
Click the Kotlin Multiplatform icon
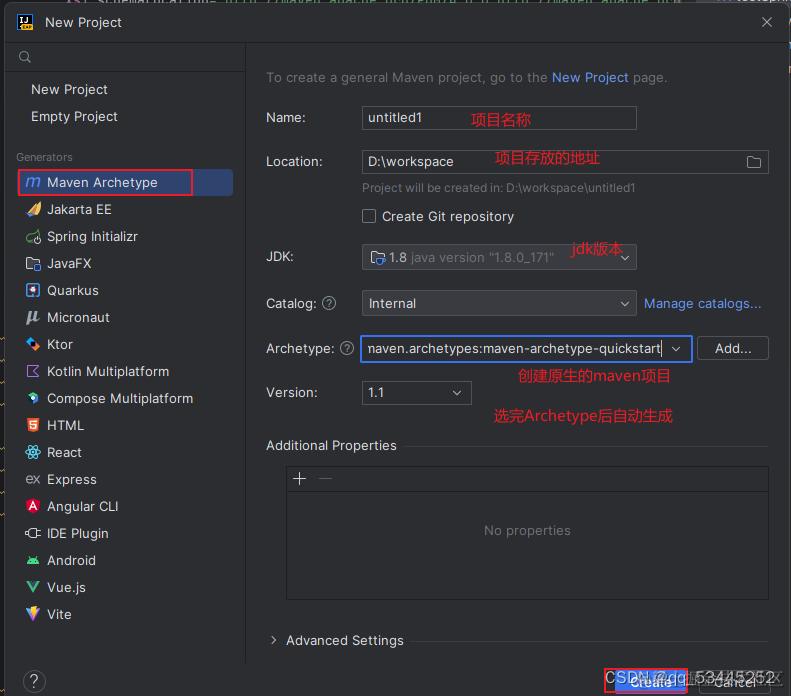click(33, 371)
